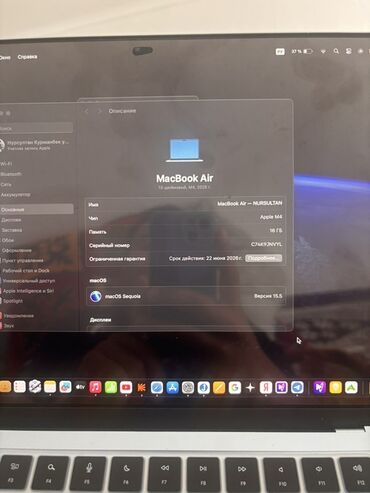Screen dimensions: 370x493
Task: Open Control Center from the menu bar
Action: click(349, 51)
